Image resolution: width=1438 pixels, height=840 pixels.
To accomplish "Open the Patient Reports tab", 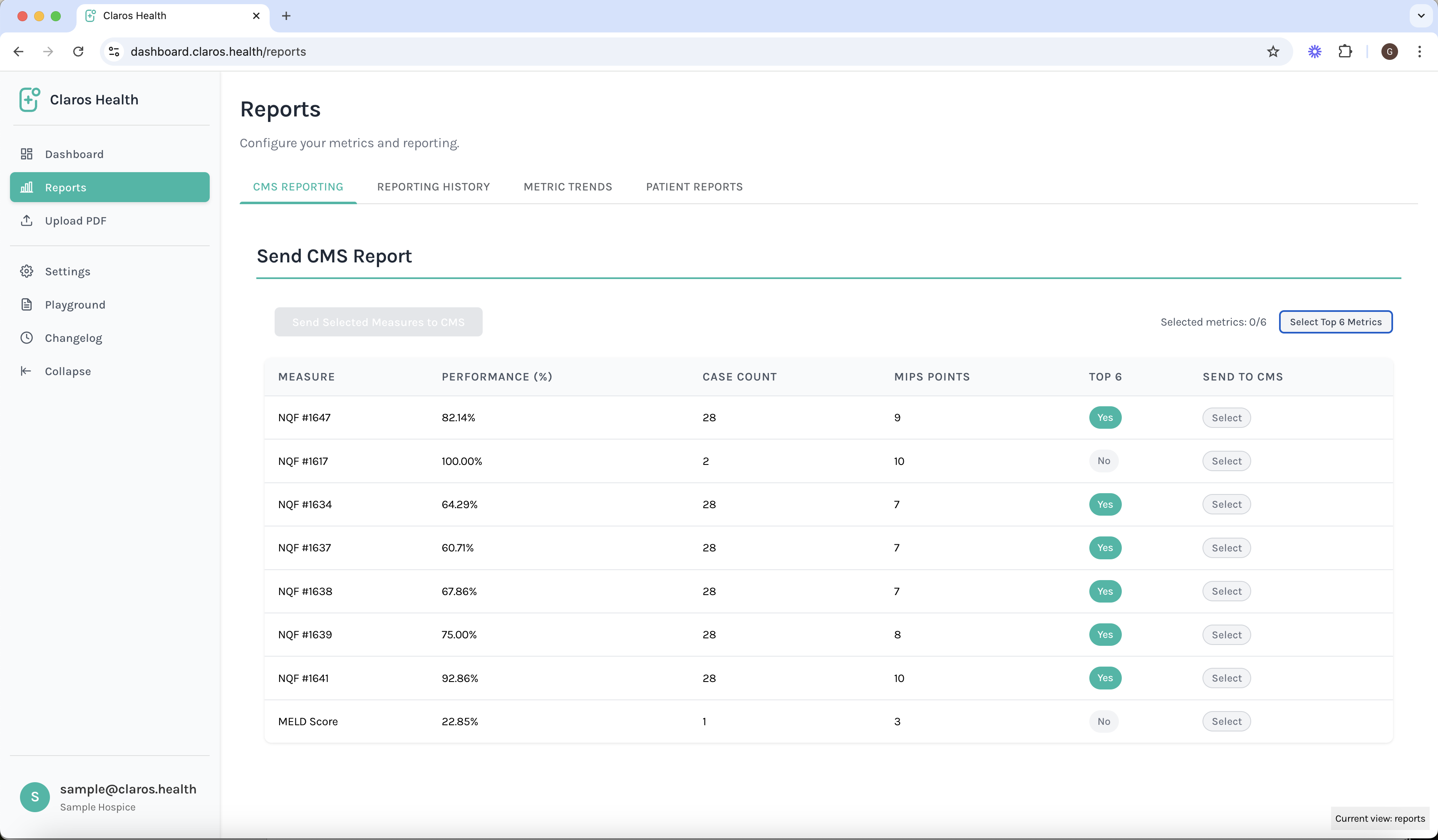I will pyautogui.click(x=694, y=186).
